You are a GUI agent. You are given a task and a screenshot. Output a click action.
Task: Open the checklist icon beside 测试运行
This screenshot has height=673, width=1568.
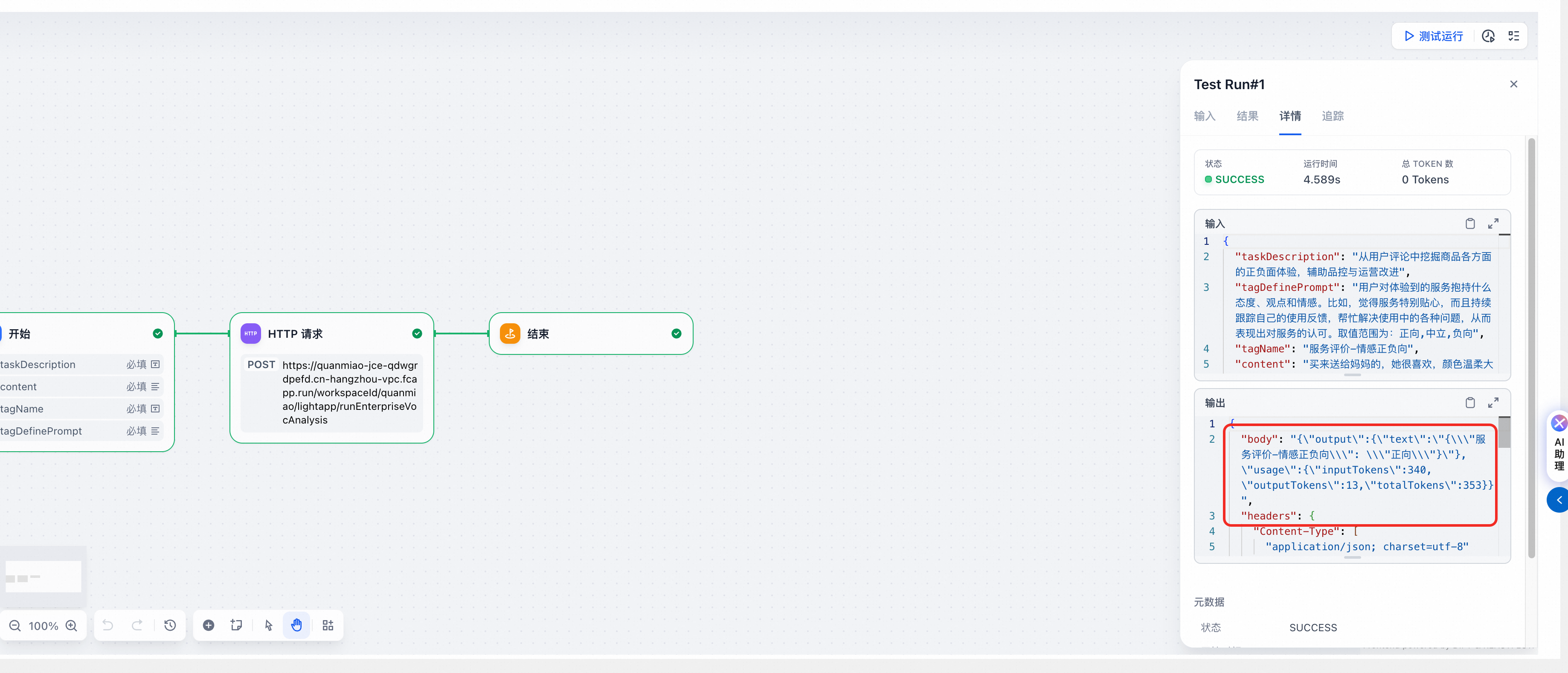tap(1514, 36)
